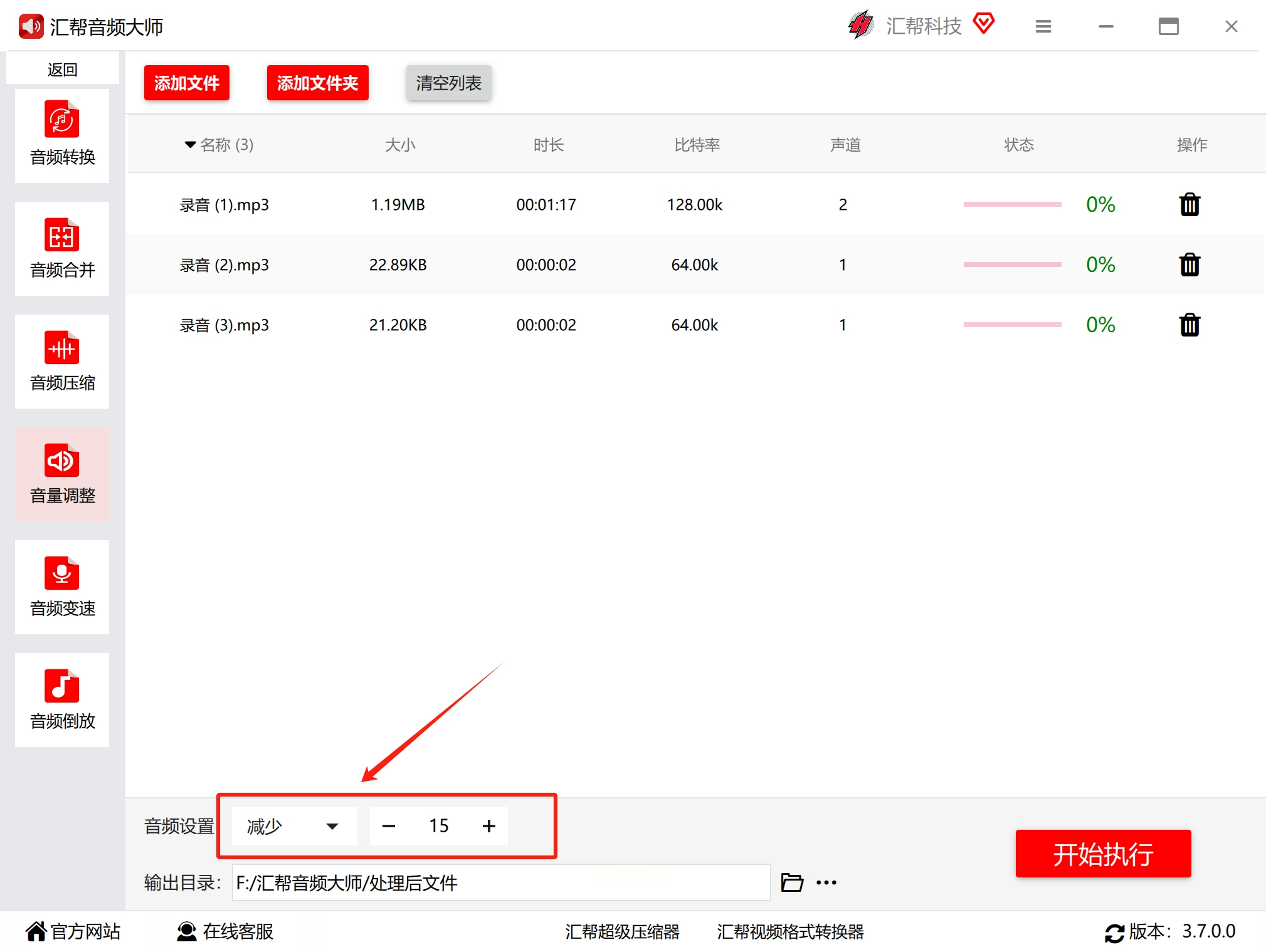This screenshot has height=952, width=1266.
Task: Click the 返回 back tab
Action: (62, 69)
